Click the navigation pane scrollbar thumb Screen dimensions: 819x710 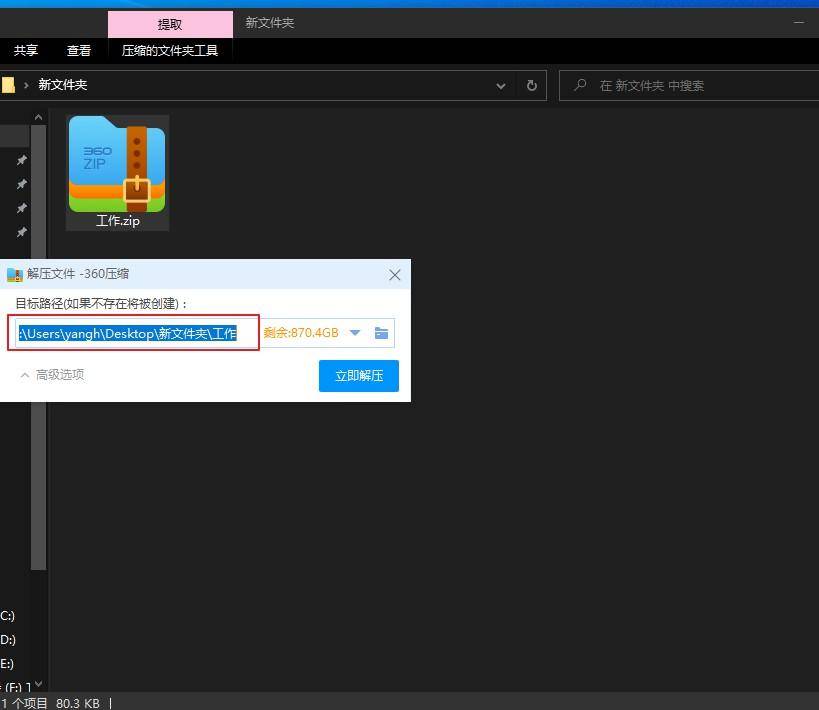[39, 347]
